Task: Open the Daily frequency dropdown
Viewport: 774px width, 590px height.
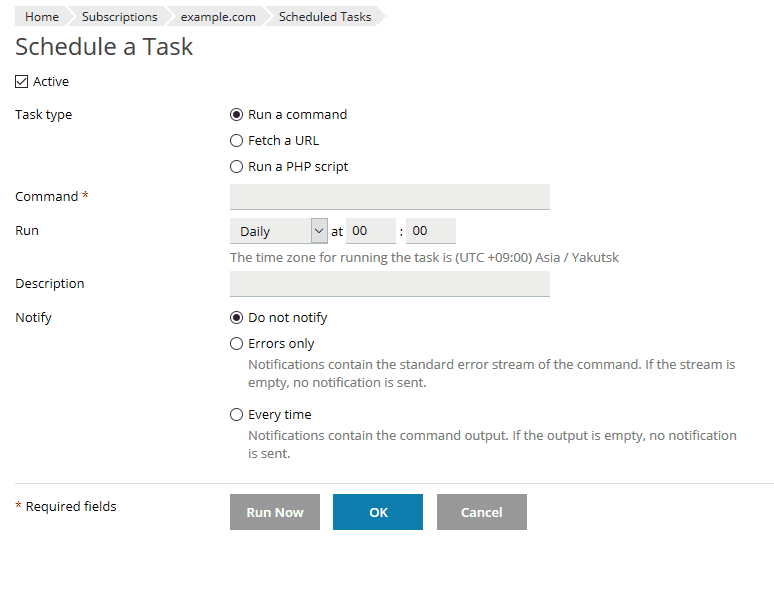Action: (278, 231)
